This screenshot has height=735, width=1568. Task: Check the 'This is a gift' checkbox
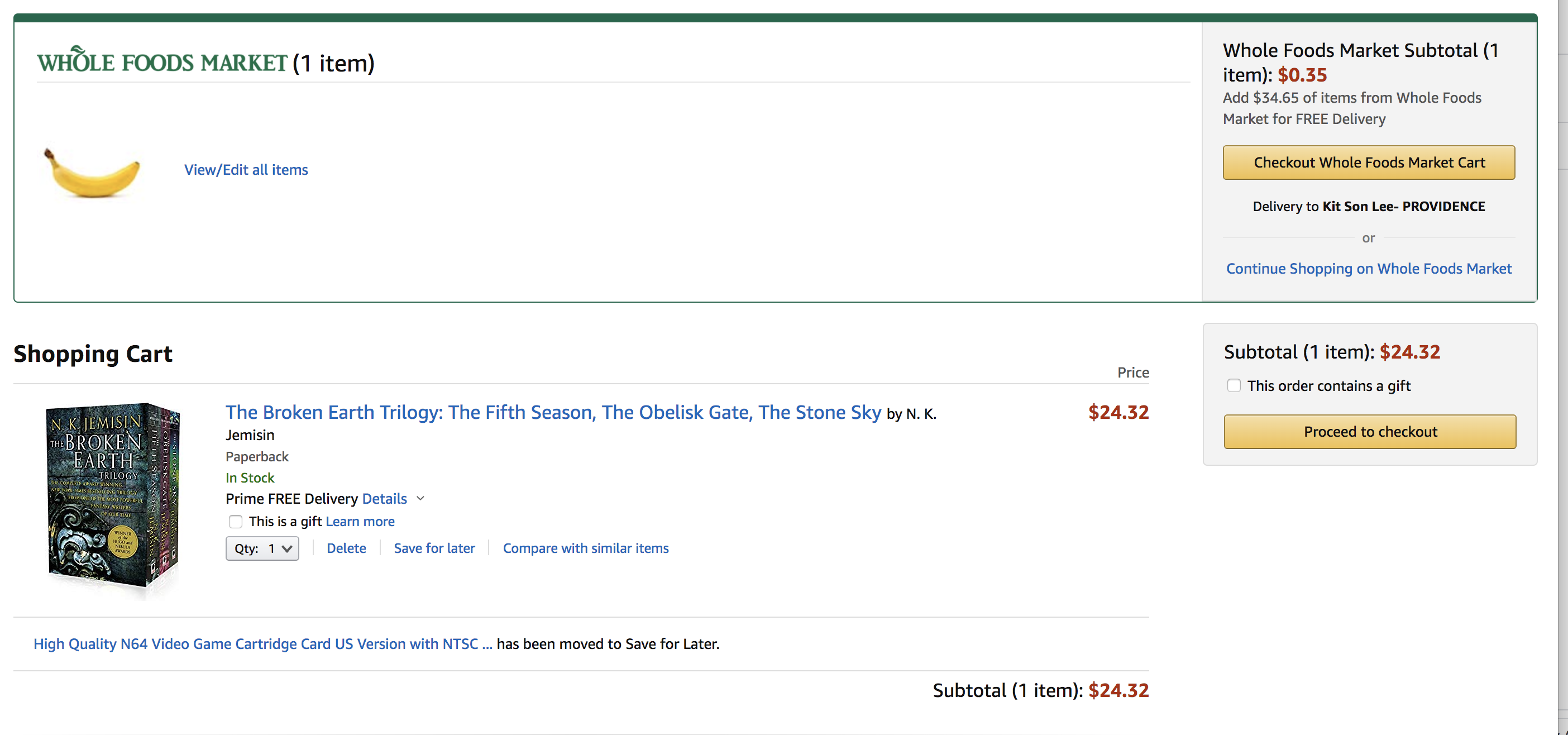(236, 522)
